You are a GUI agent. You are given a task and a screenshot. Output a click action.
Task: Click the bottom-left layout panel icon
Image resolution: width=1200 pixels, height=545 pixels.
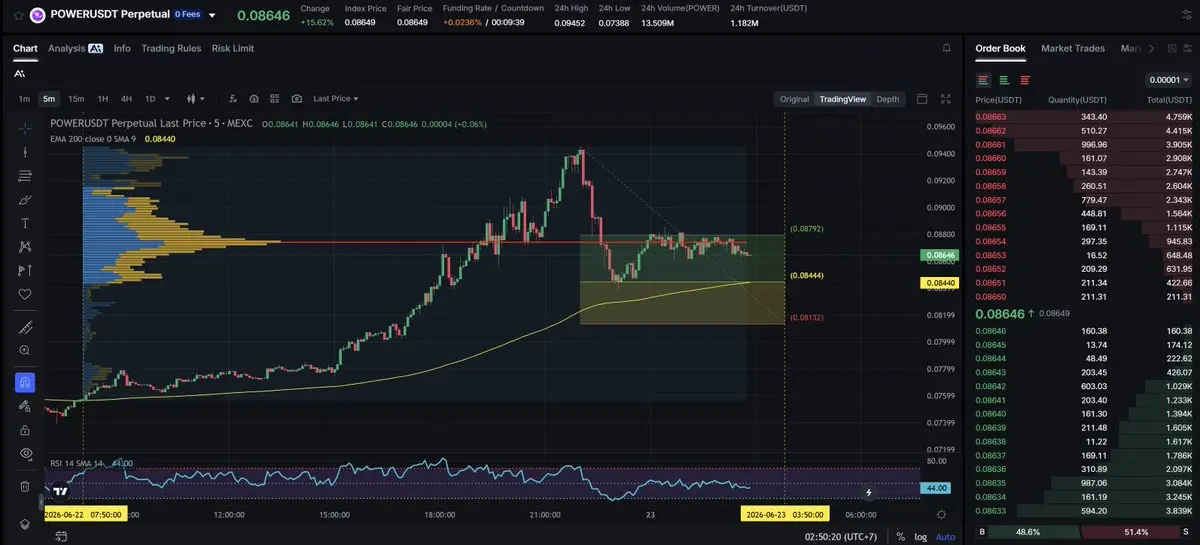click(61, 537)
